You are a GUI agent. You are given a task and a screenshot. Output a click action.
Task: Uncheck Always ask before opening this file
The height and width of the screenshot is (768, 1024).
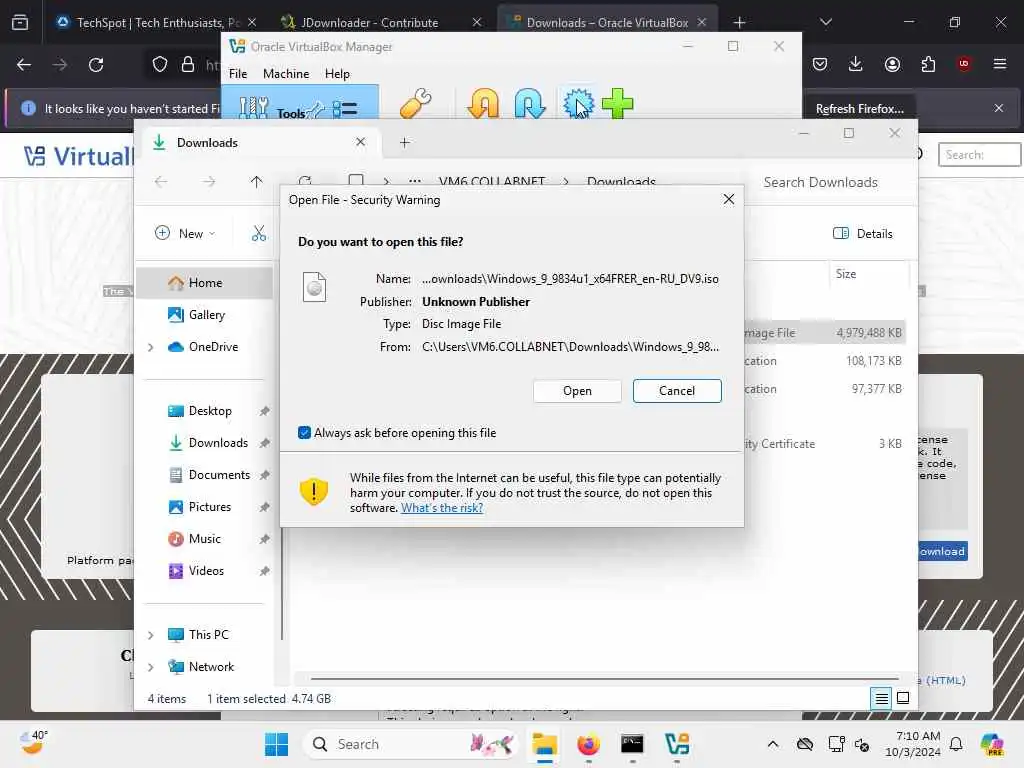(304, 432)
